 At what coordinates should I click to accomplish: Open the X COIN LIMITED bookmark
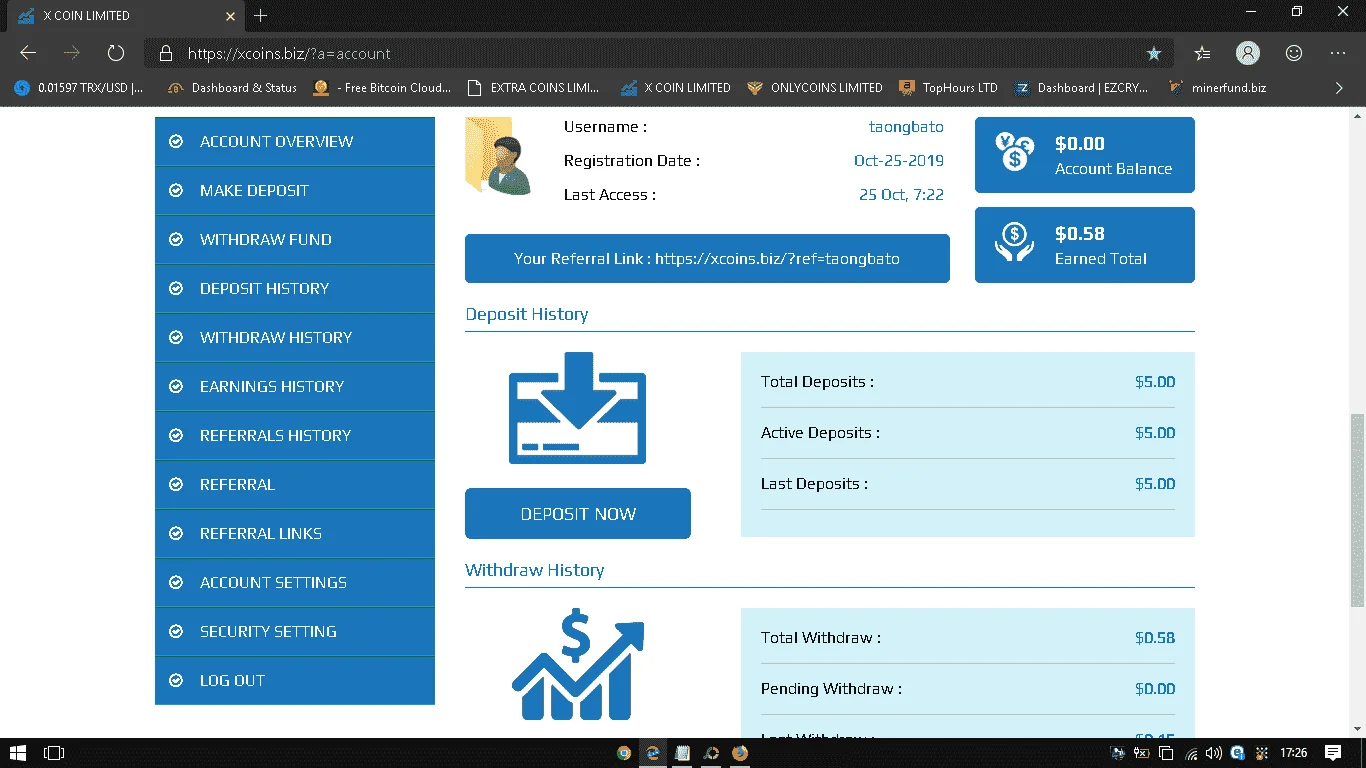[676, 88]
